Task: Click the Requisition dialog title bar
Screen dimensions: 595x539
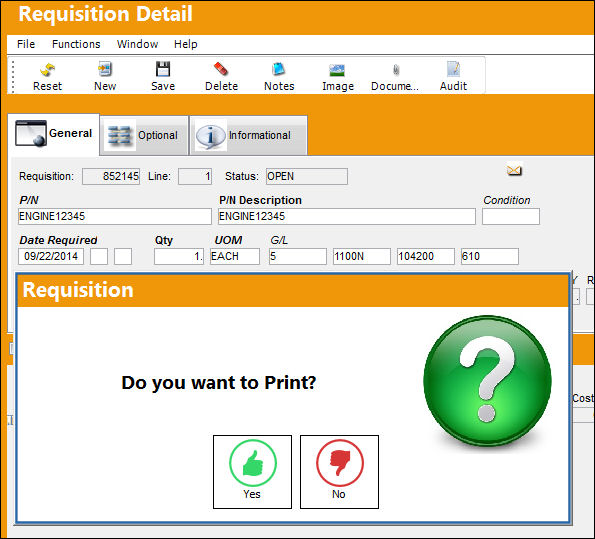Action: pos(293,290)
